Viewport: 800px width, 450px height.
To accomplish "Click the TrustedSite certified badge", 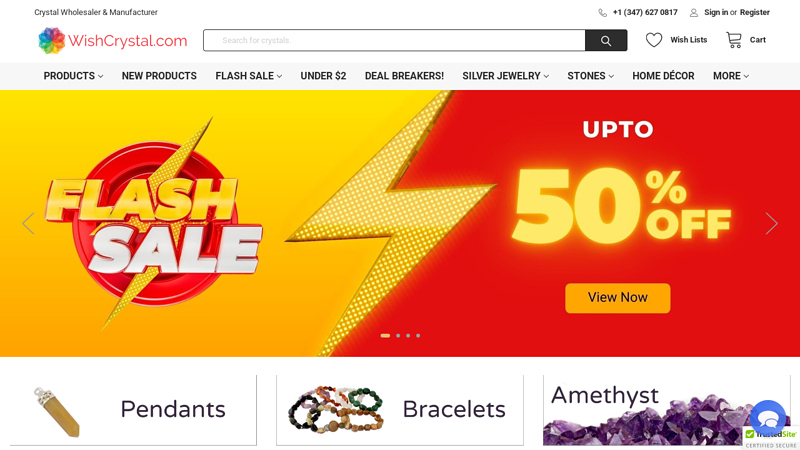I will (771, 438).
